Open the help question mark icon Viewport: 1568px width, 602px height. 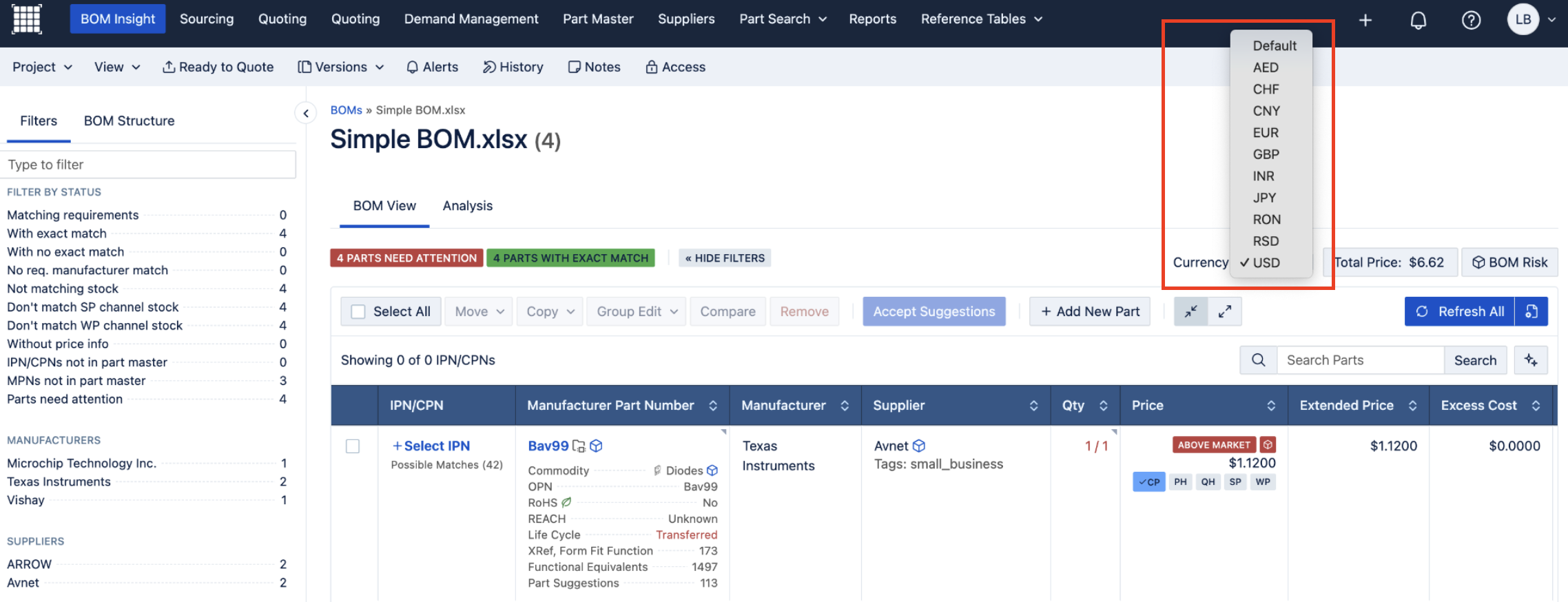[1471, 20]
